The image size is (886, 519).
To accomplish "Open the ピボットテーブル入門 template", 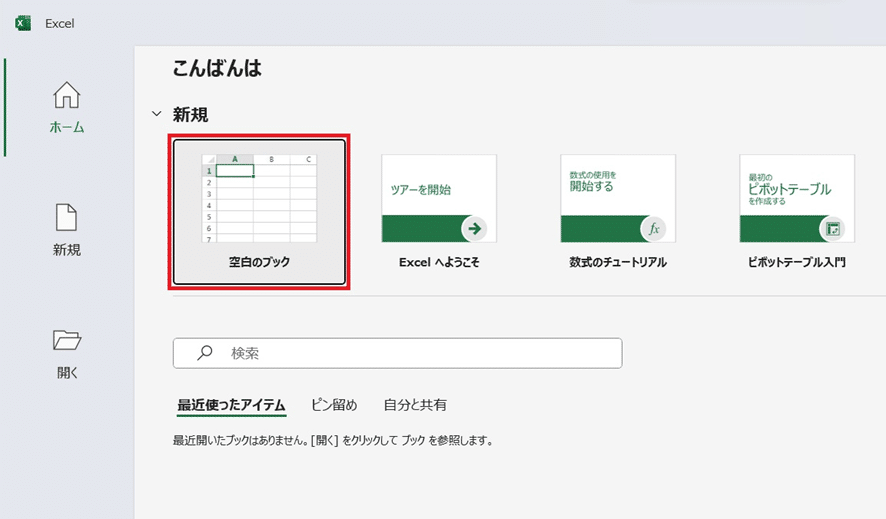I will tap(797, 211).
